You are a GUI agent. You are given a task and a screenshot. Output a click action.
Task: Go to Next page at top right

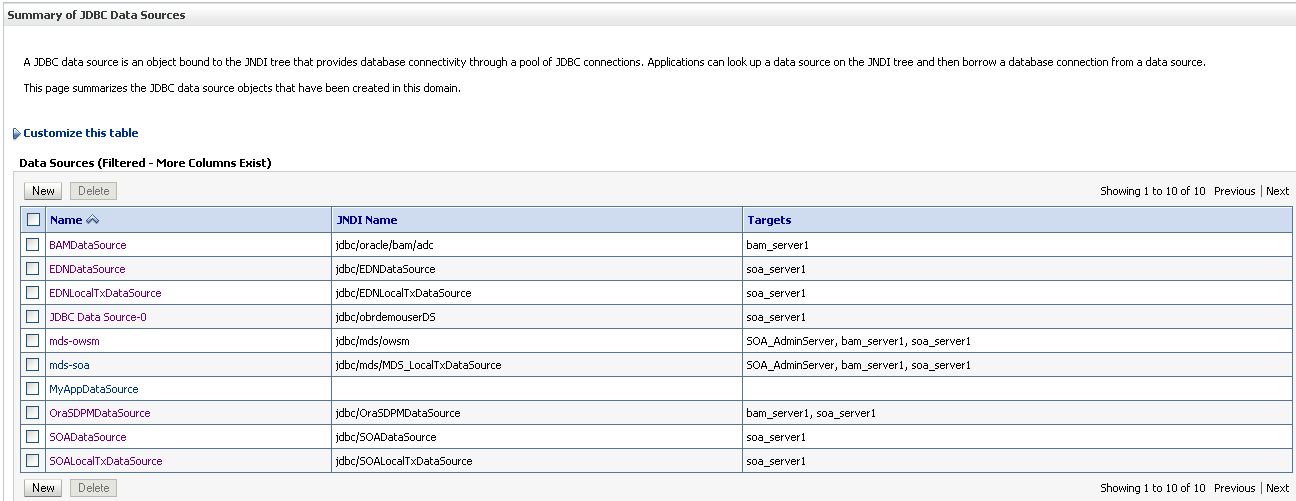tap(1277, 191)
